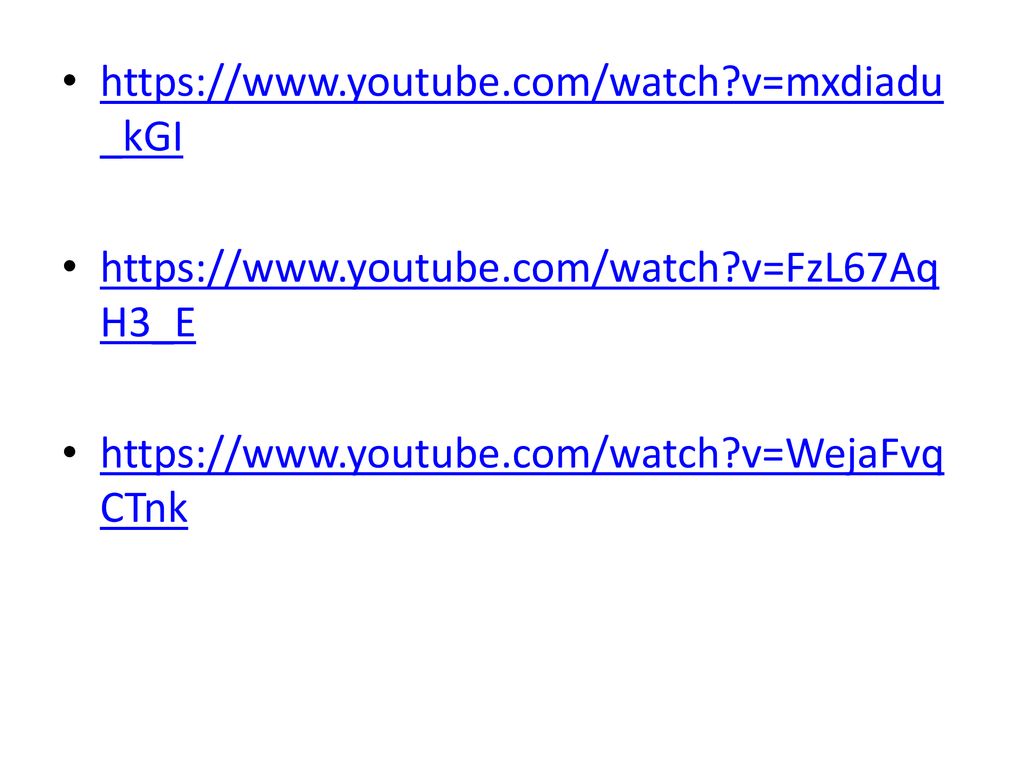
Task: Click the "CTnk" continuation of third link
Action: click(x=144, y=508)
